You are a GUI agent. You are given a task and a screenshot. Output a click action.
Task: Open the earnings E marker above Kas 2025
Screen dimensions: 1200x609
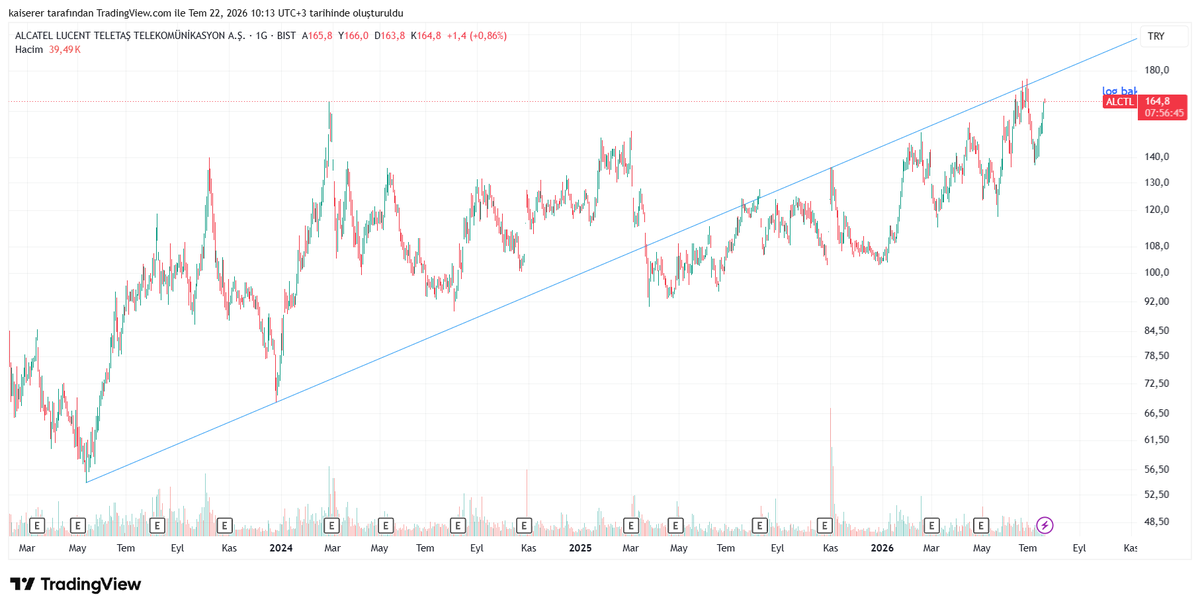[825, 524]
